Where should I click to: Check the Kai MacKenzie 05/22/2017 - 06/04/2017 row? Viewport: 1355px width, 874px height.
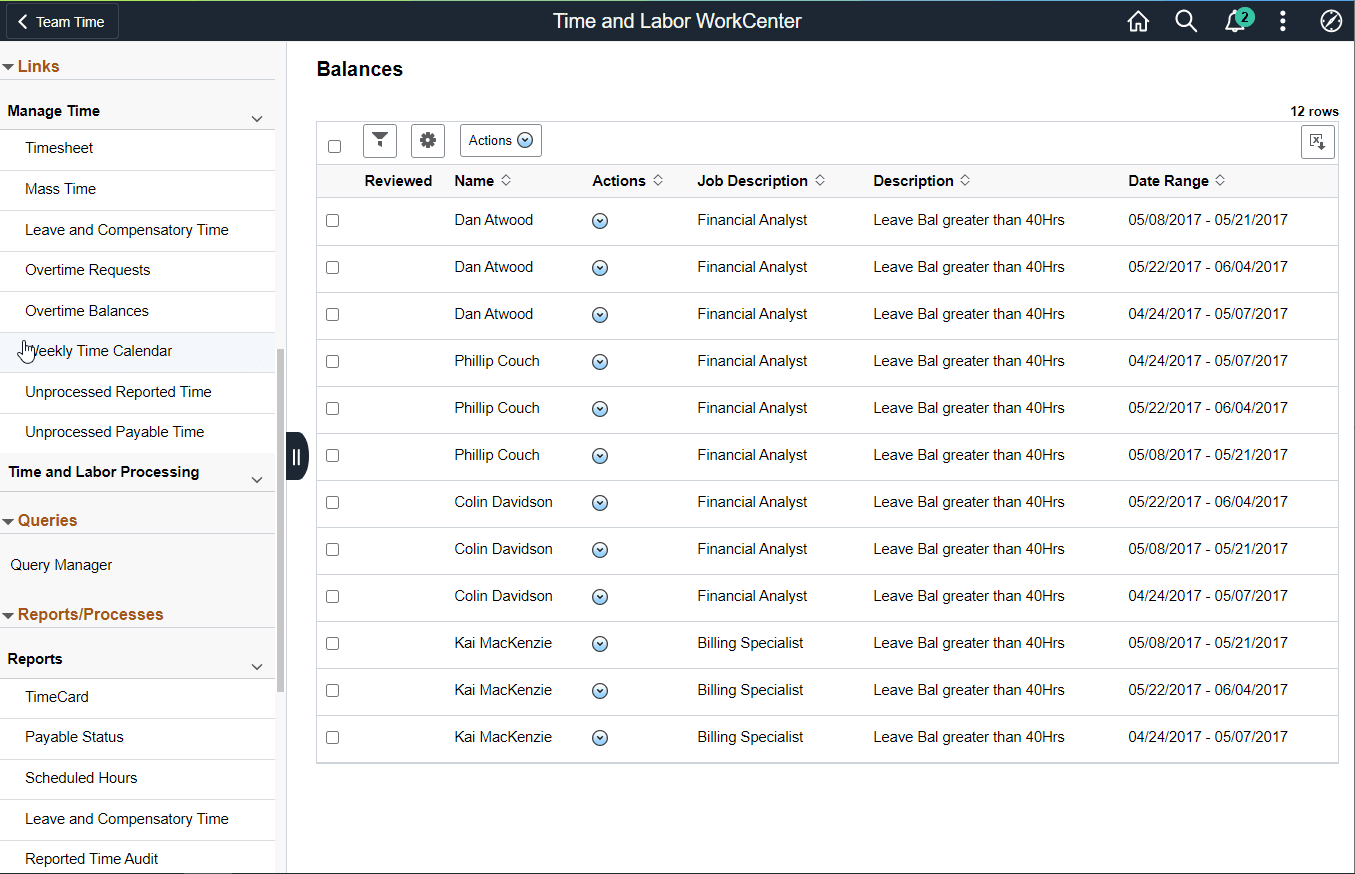click(332, 690)
